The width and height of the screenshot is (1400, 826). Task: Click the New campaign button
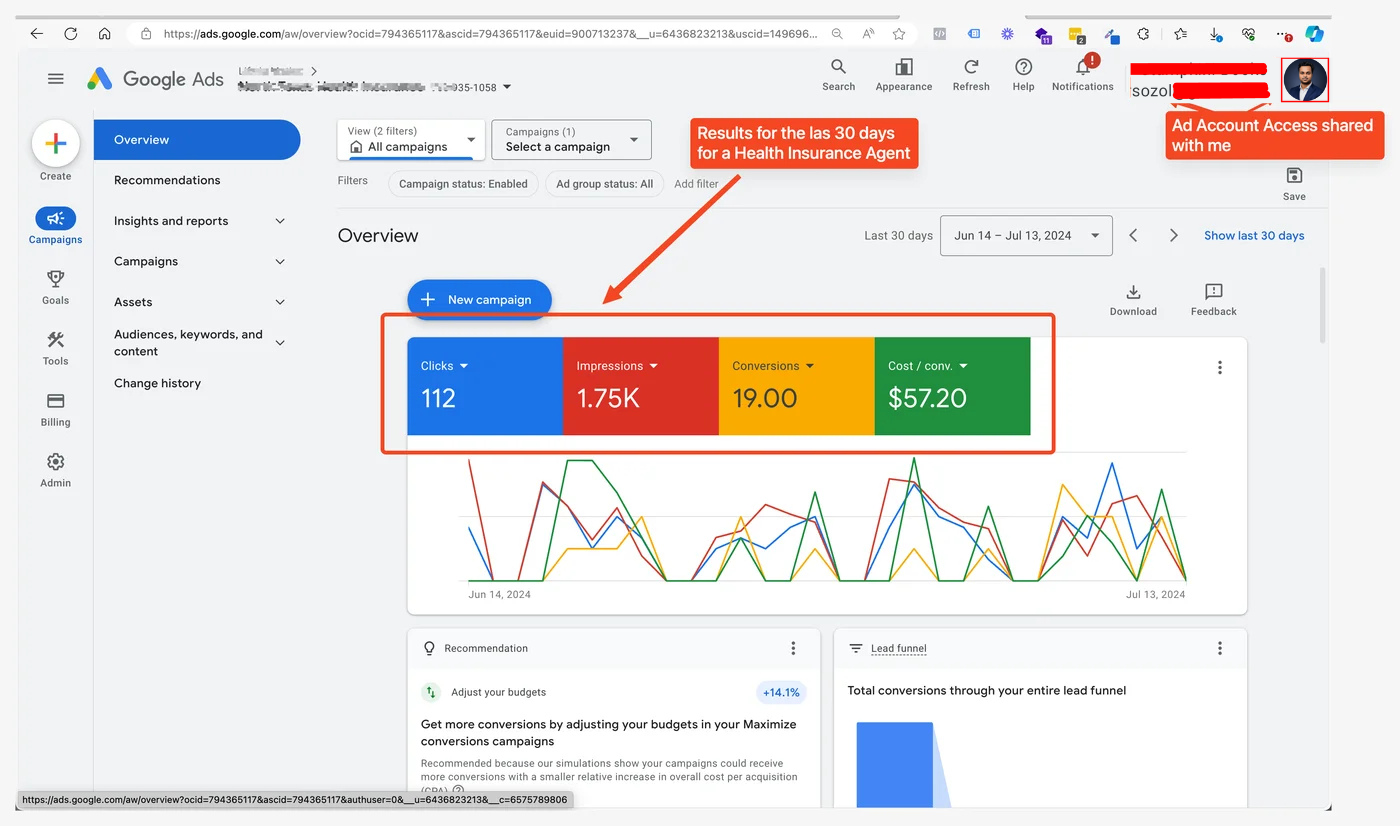479,300
